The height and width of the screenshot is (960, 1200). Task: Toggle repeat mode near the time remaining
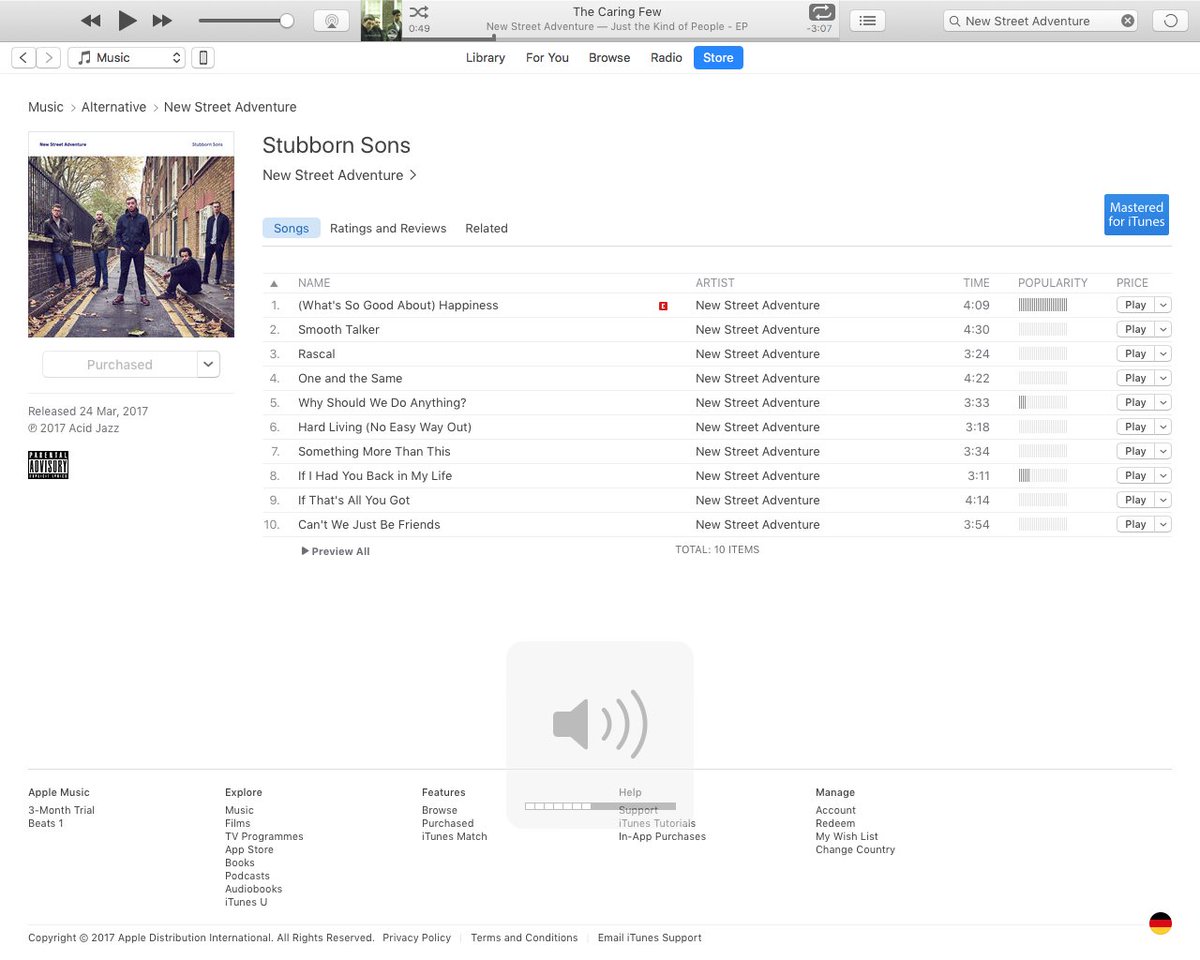point(821,14)
